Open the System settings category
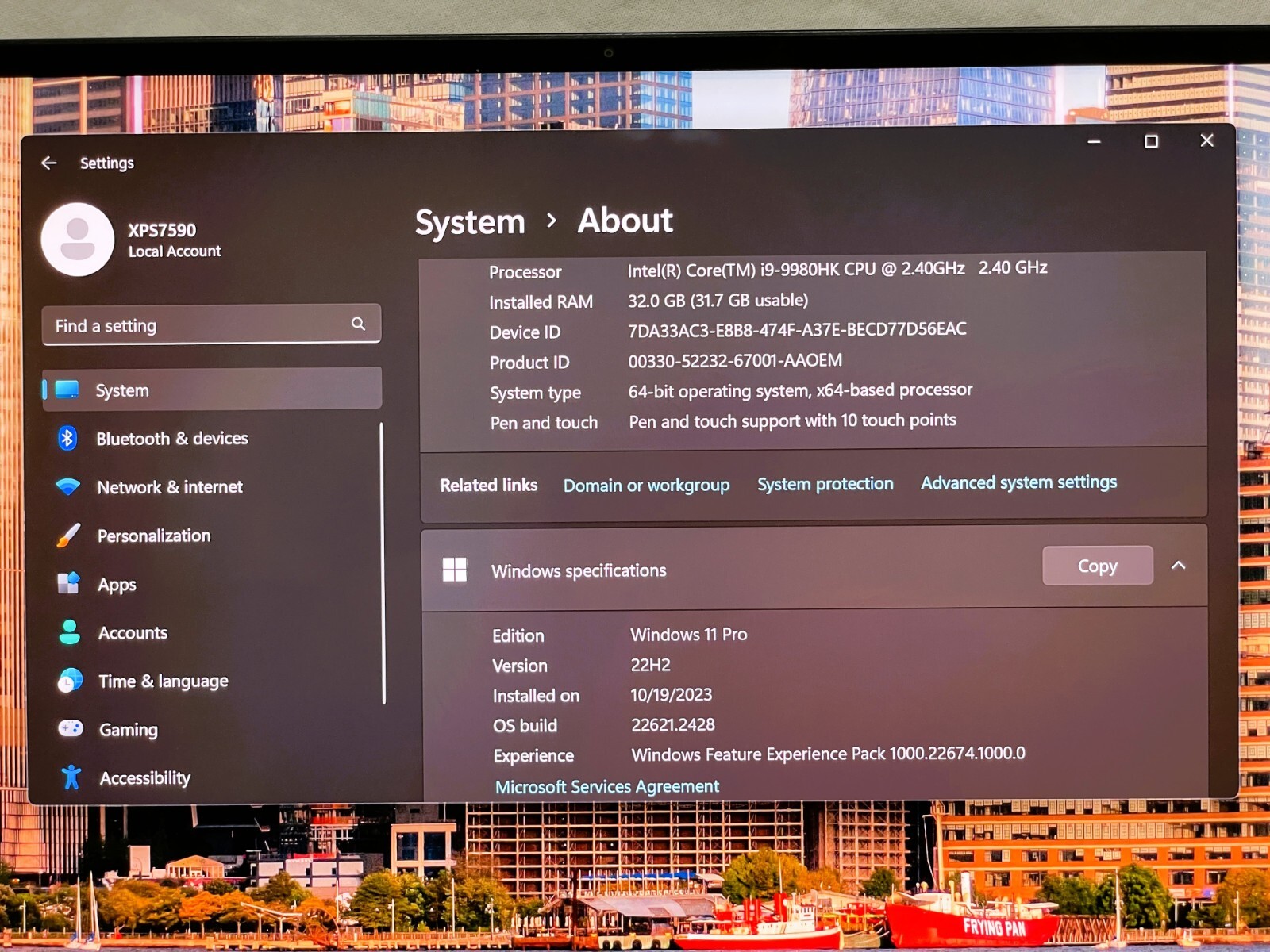Image resolution: width=1270 pixels, height=952 pixels. (212, 390)
